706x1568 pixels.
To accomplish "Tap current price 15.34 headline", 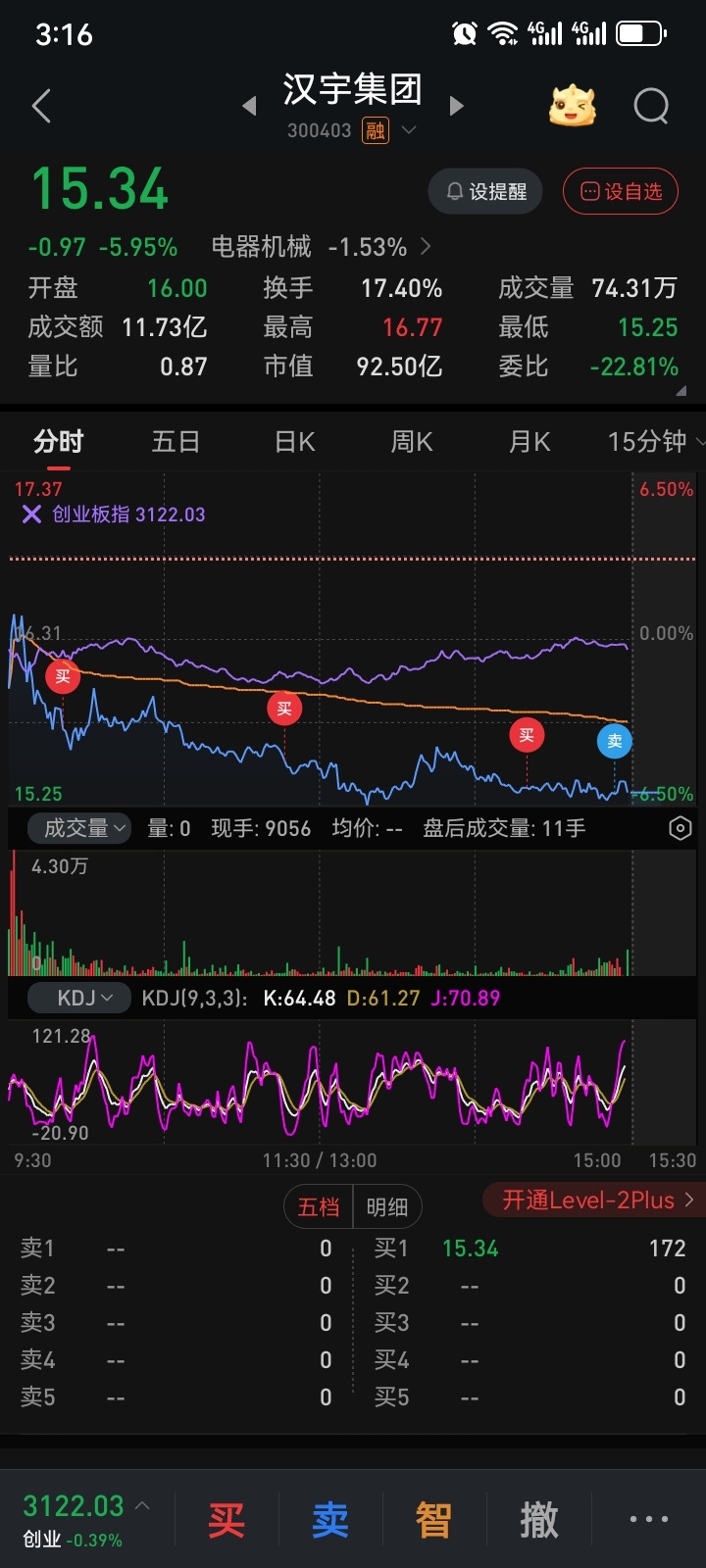I will [x=100, y=189].
